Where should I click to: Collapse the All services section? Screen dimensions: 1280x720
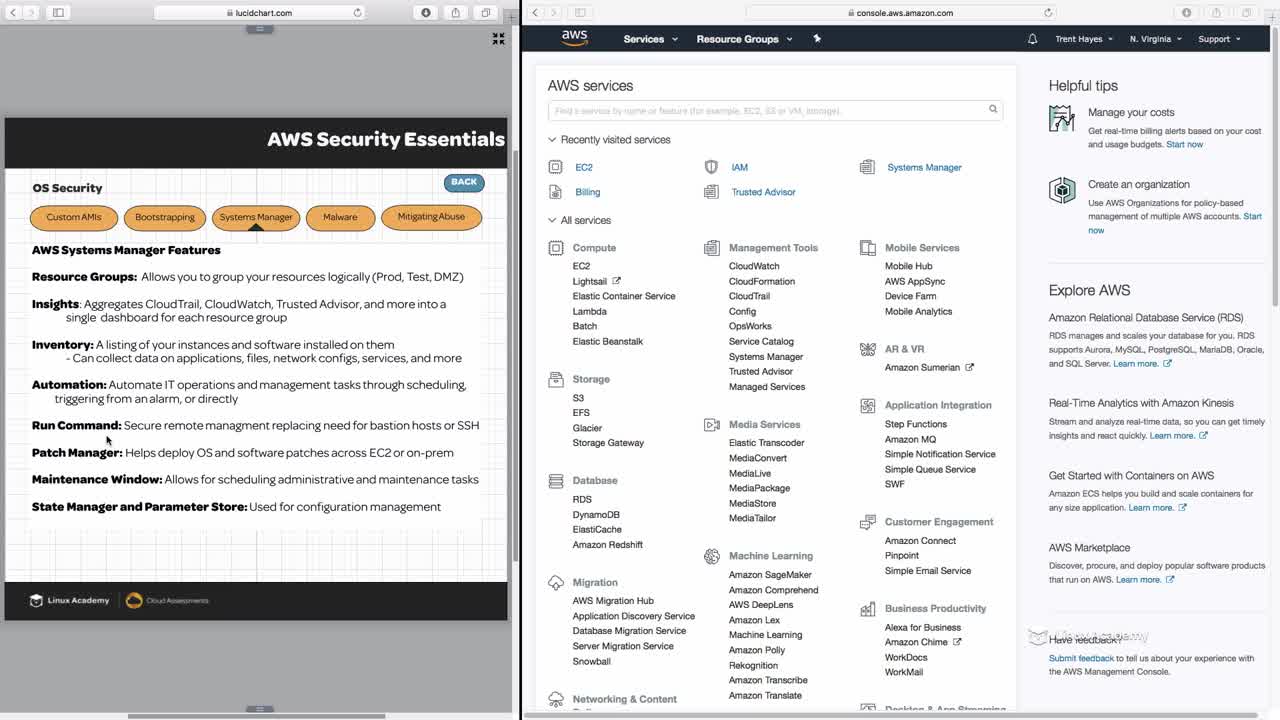coord(552,220)
